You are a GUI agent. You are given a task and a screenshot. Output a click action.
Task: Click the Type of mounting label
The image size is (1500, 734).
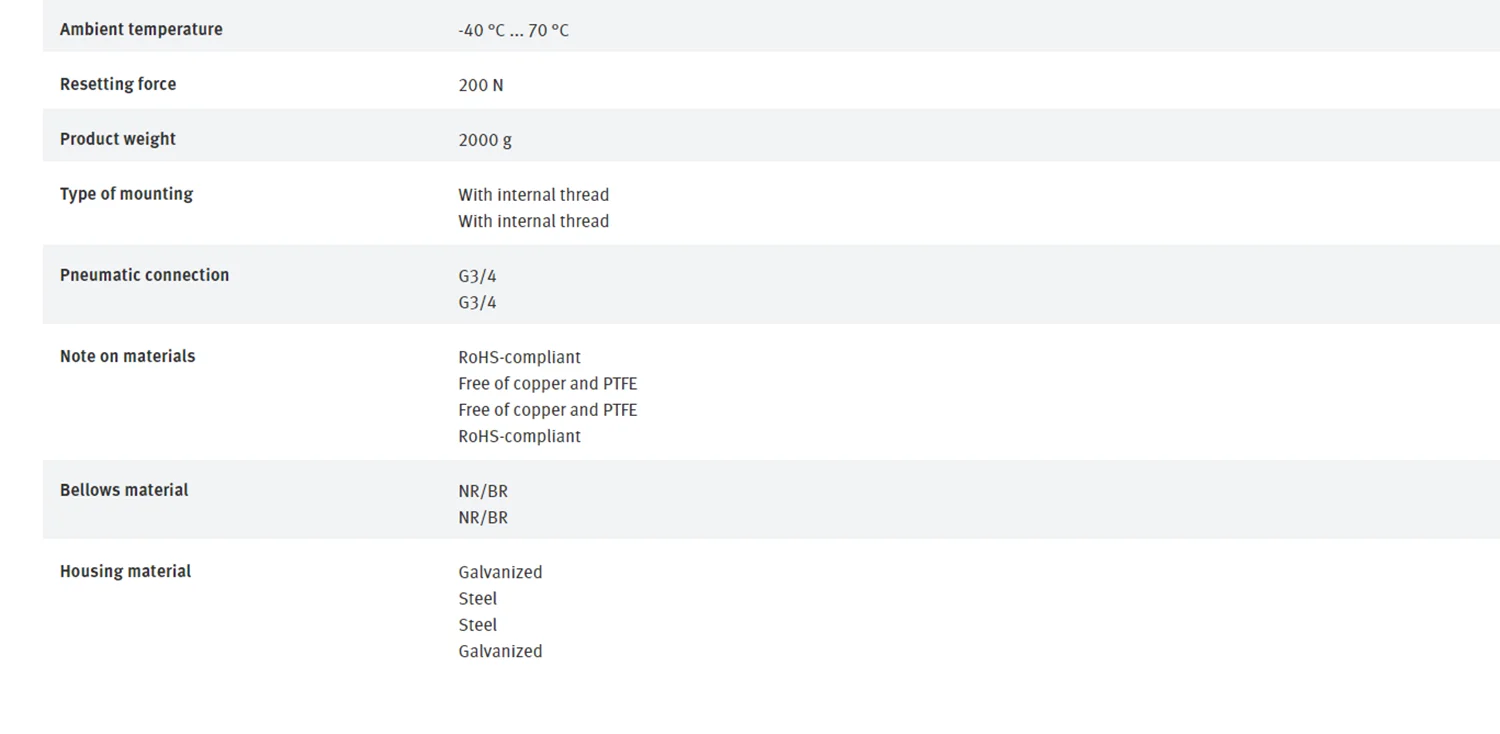pyautogui.click(x=126, y=194)
